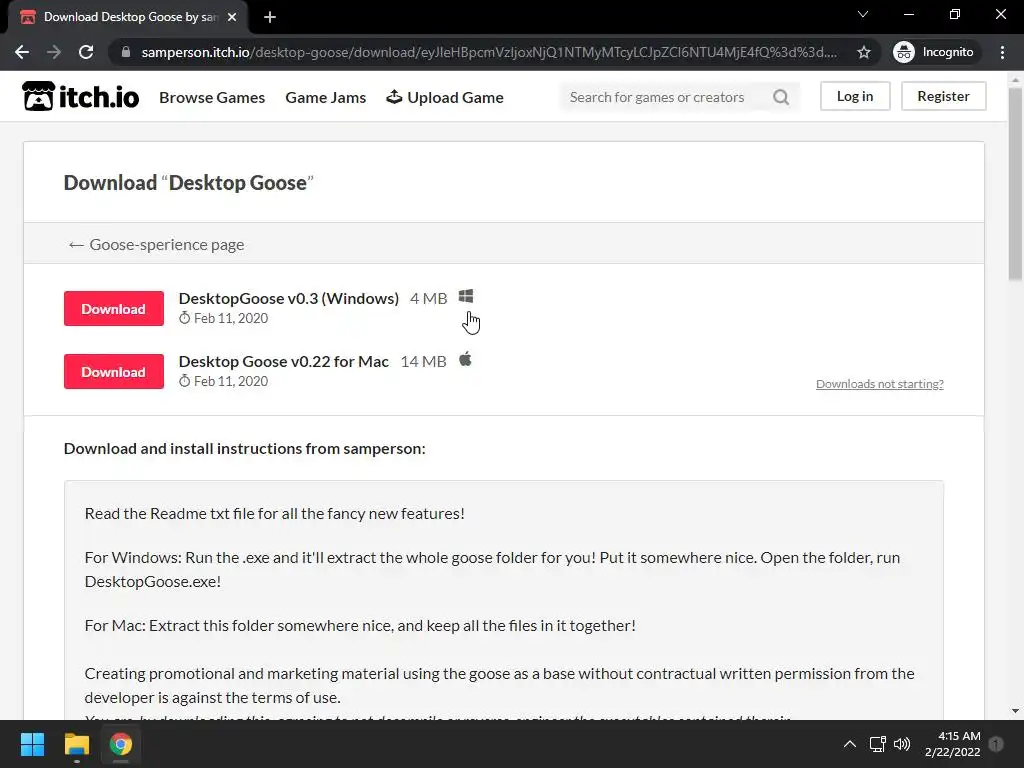The image size is (1024, 768).
Task: Reload the page
Action: click(x=86, y=52)
